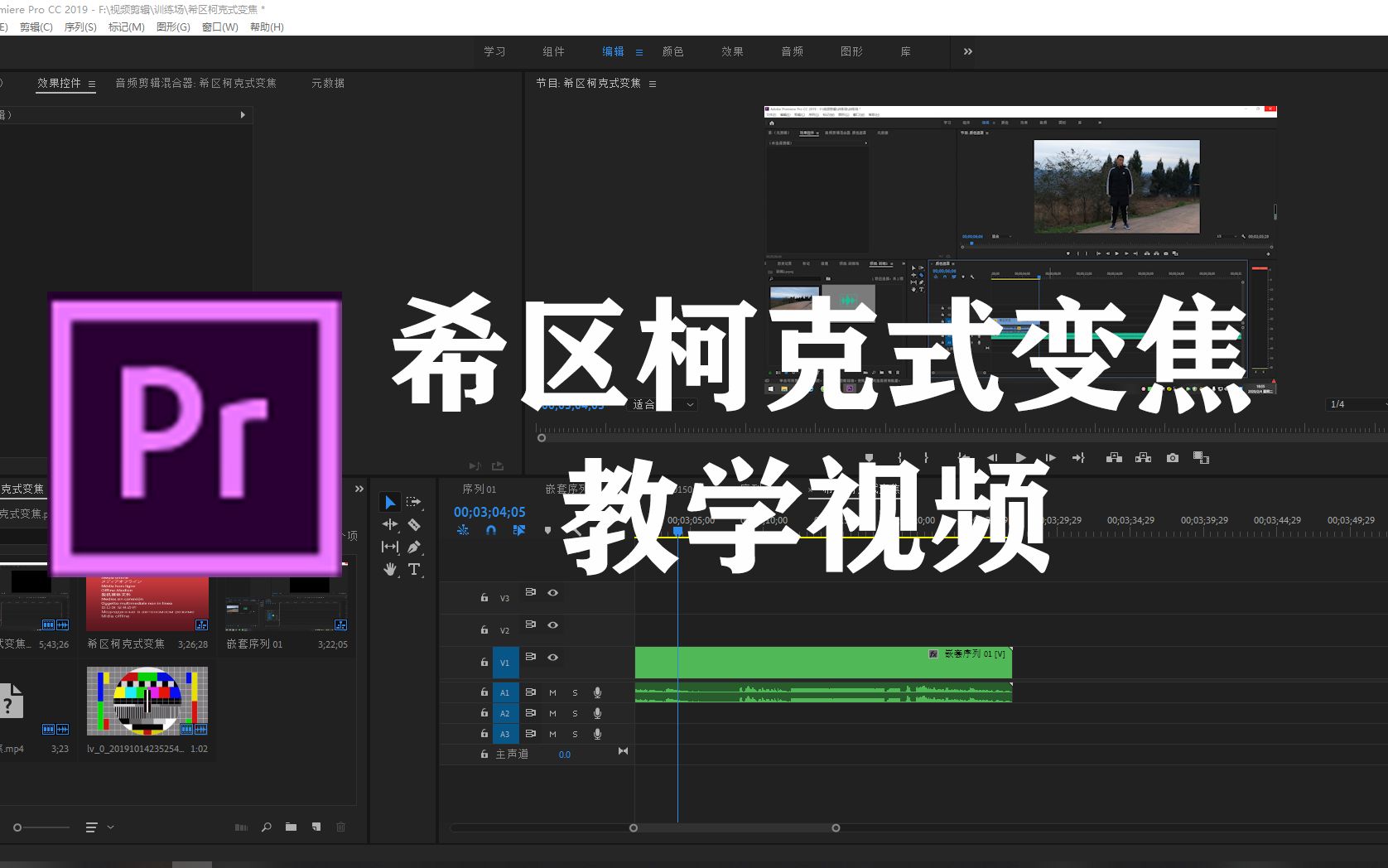Viewport: 1388px width, 868px height.
Task: Click Mark Out bracket in program monitor
Action: click(x=926, y=457)
